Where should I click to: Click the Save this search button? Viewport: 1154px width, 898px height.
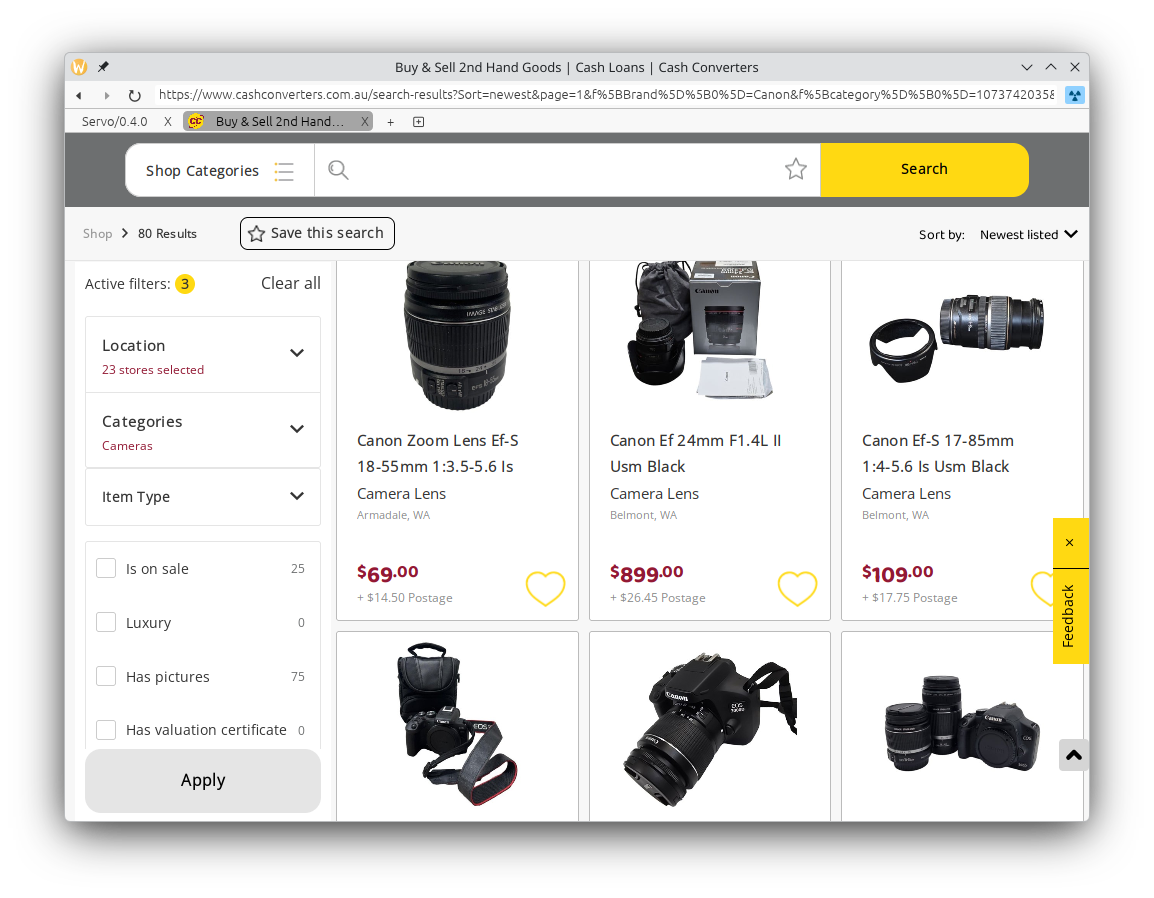tap(317, 233)
